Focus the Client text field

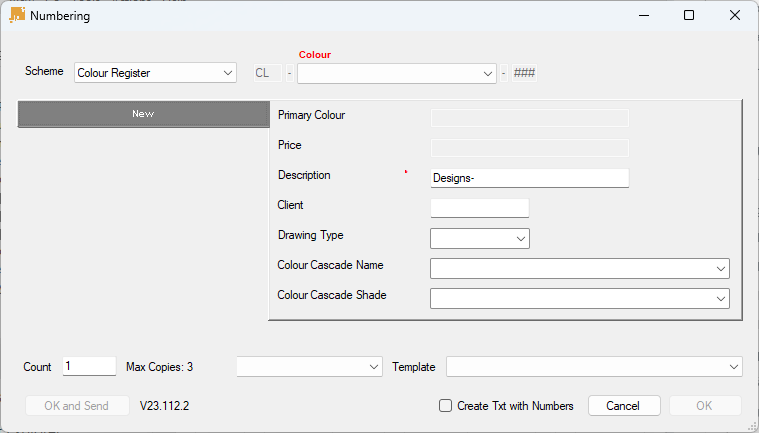[480, 208]
